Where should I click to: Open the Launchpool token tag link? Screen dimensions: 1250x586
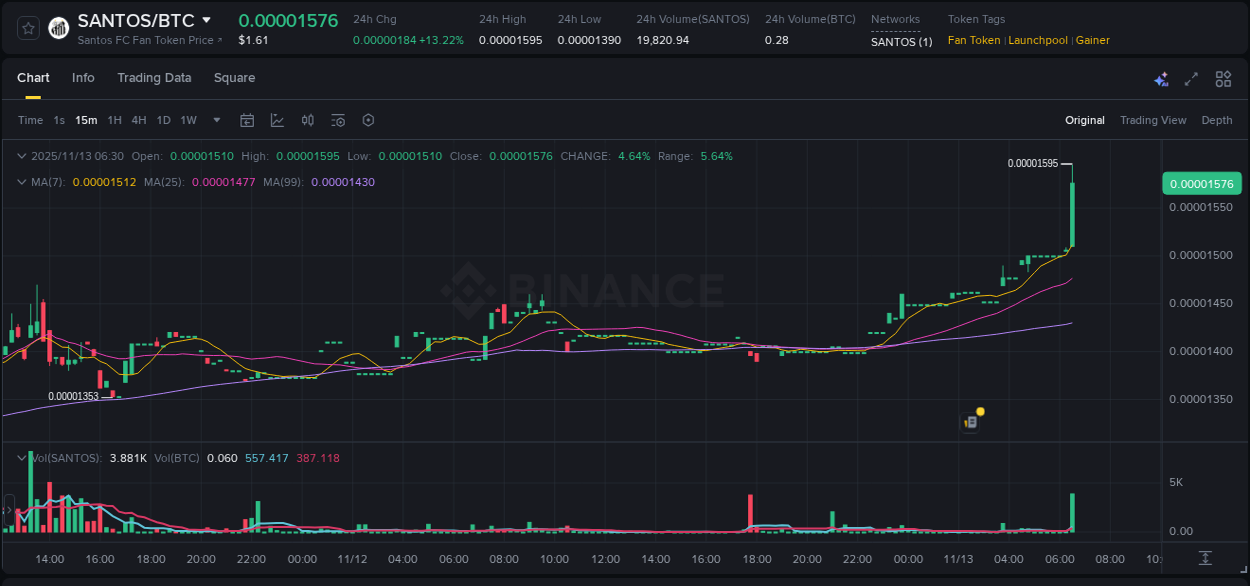click(x=1038, y=40)
